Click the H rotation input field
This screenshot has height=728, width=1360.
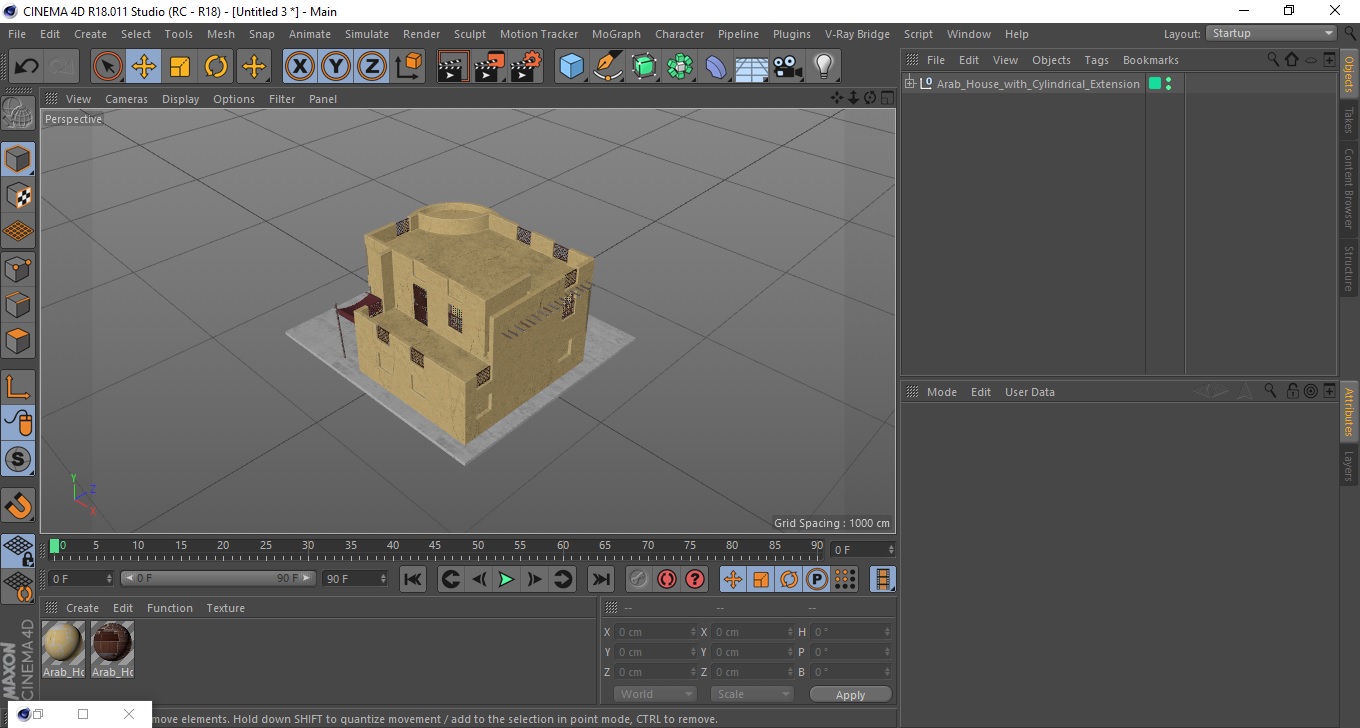point(850,632)
